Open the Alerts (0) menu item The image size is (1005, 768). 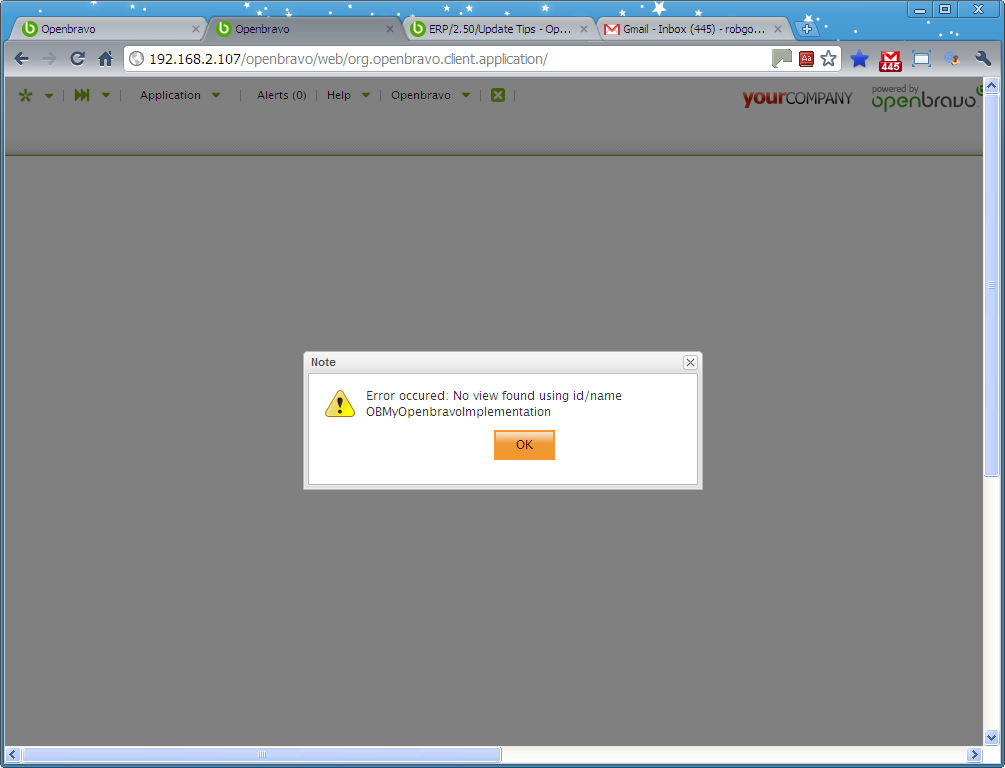281,96
